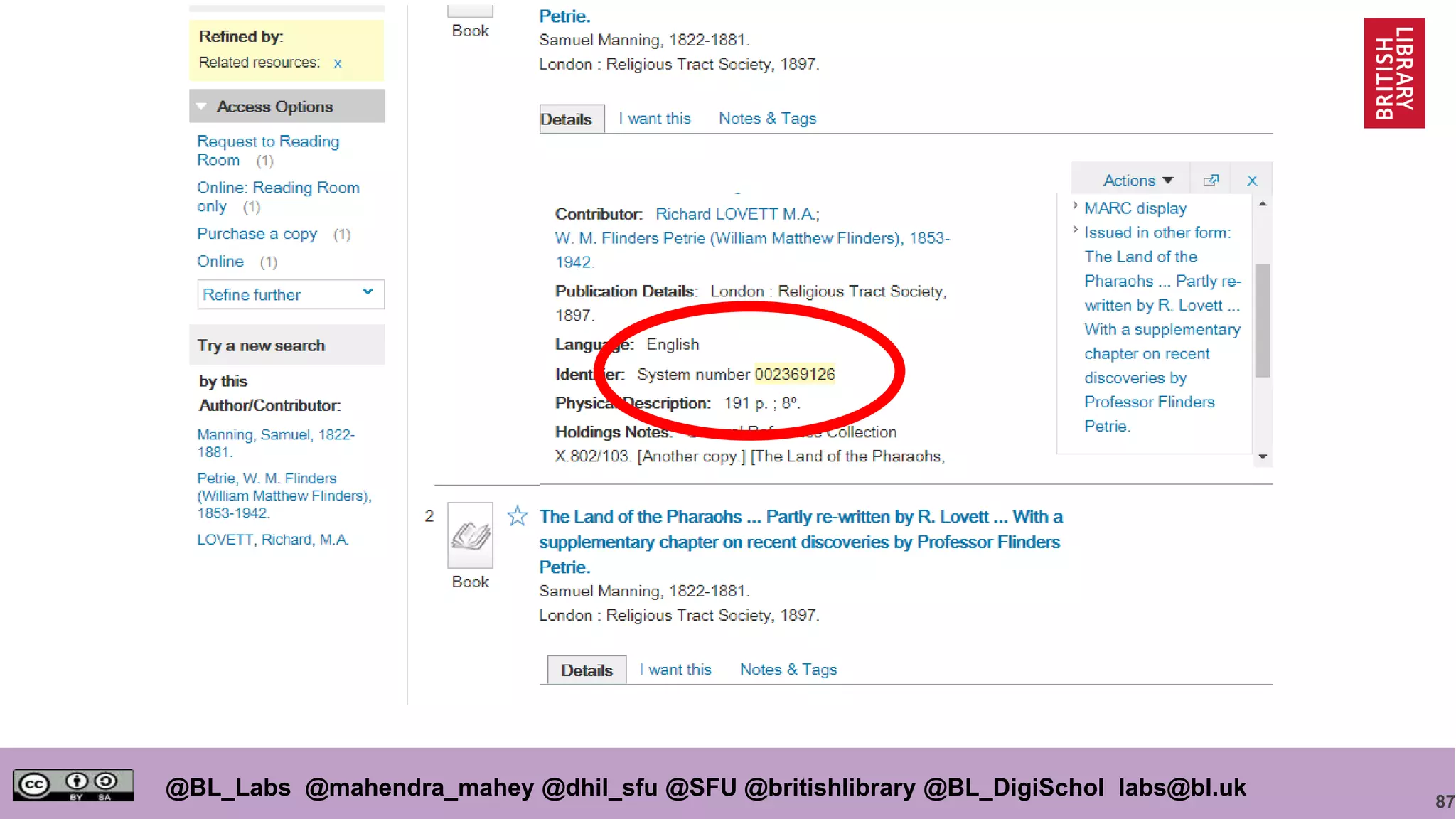Image resolution: width=1456 pixels, height=819 pixels.
Task: Open 'I want this' tab of result 2
Action: point(675,670)
